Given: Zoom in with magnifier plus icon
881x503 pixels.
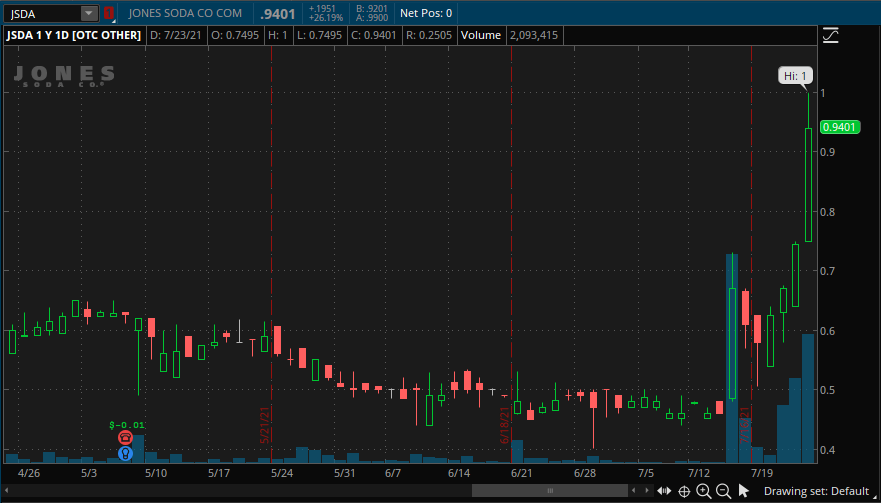Looking at the screenshot, I should point(703,491).
